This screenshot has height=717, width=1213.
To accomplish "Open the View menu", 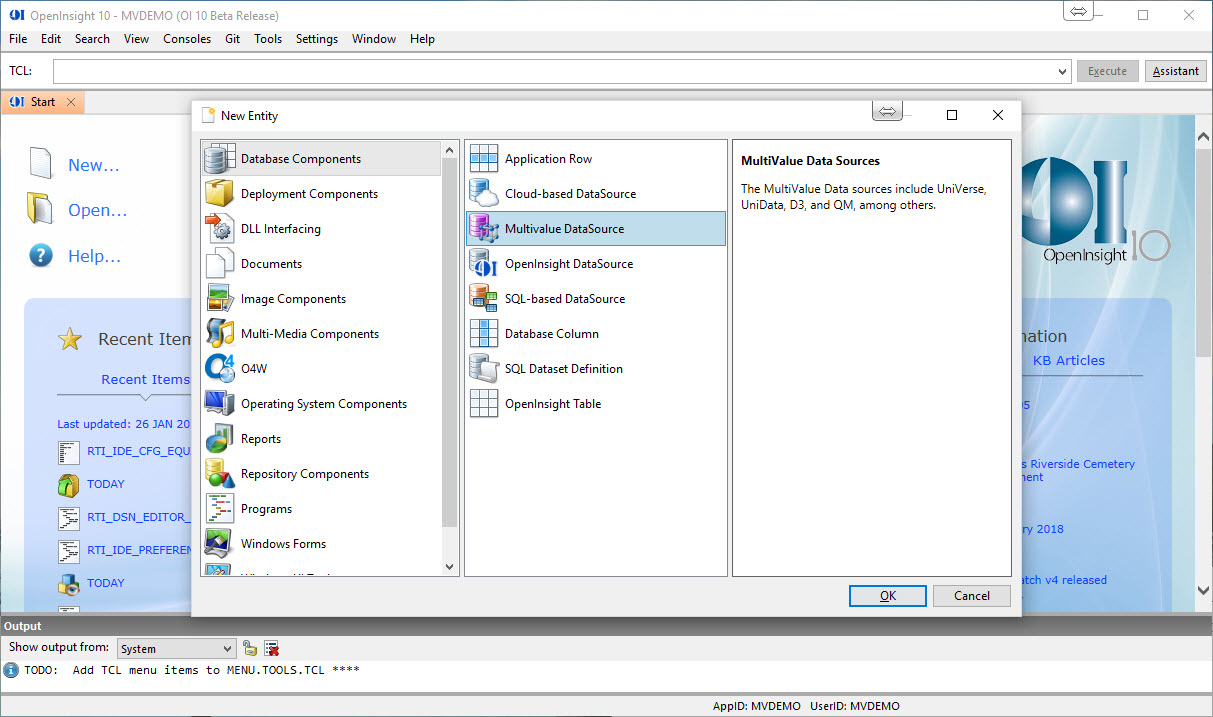I will [x=136, y=39].
